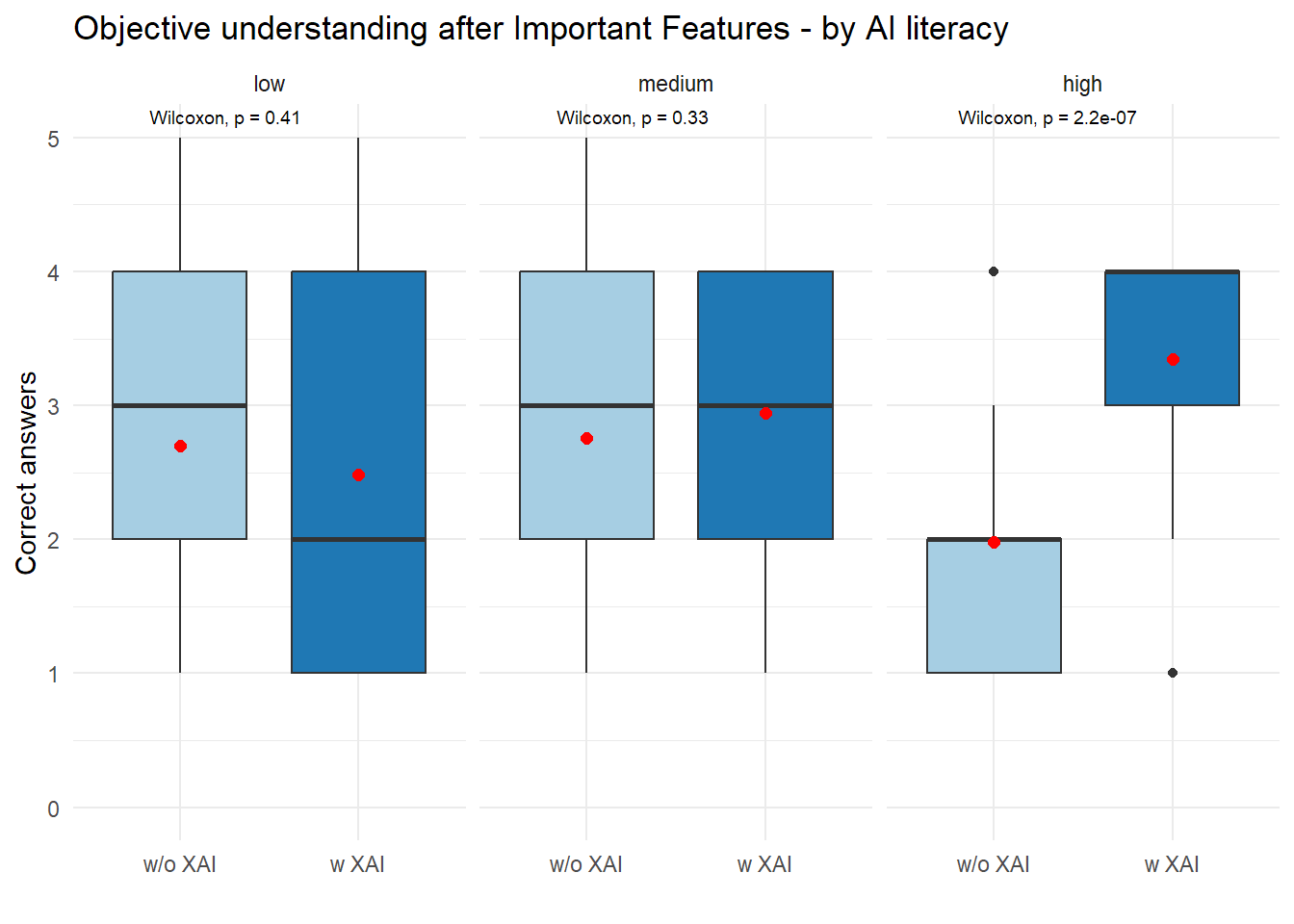Image resolution: width=1294 pixels, height=924 pixels.
Task: Click the 'w/o XAI' axis label under high panel
Action: coord(993,864)
